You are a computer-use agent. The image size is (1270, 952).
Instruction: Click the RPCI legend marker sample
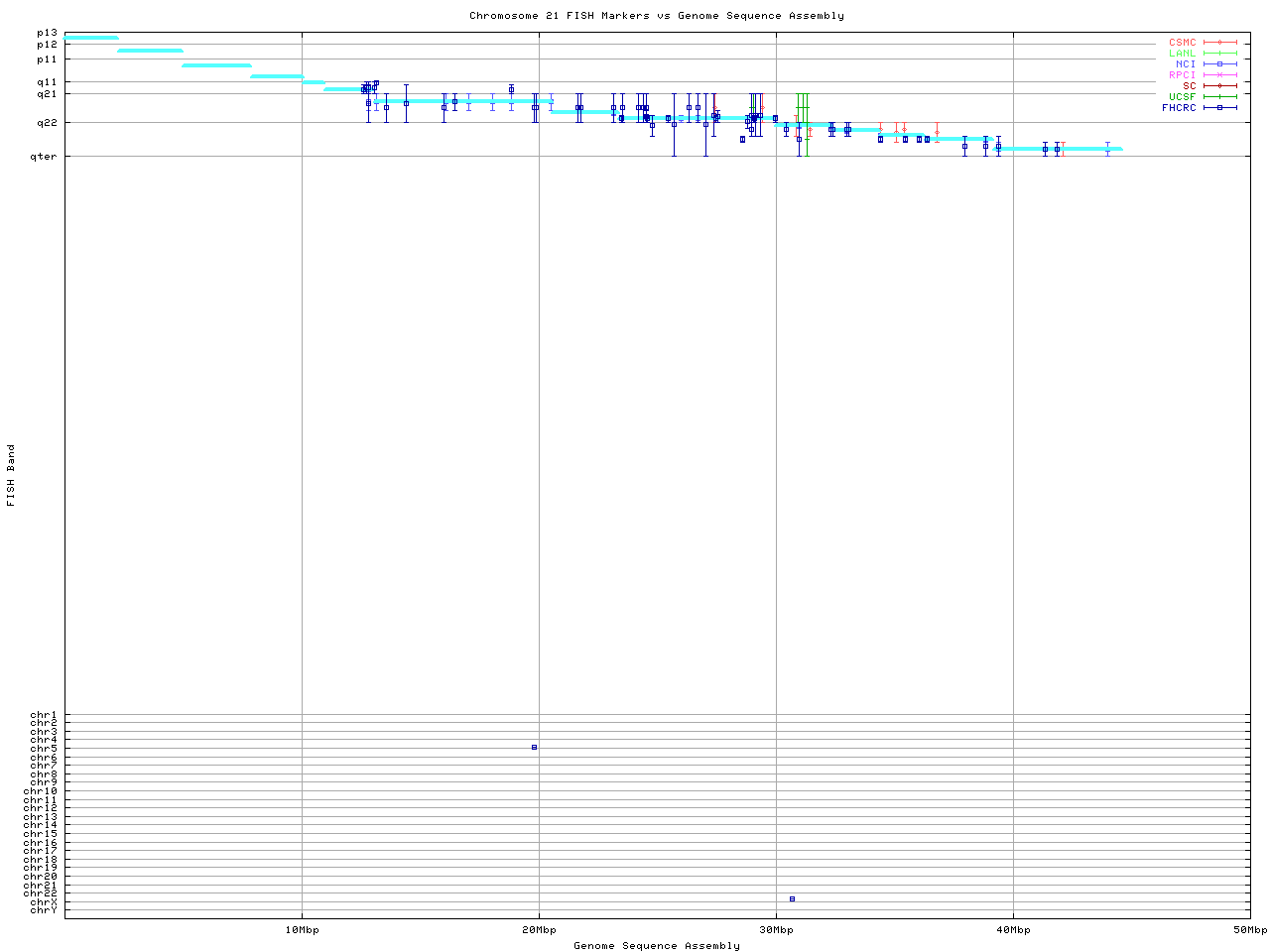(x=1219, y=75)
